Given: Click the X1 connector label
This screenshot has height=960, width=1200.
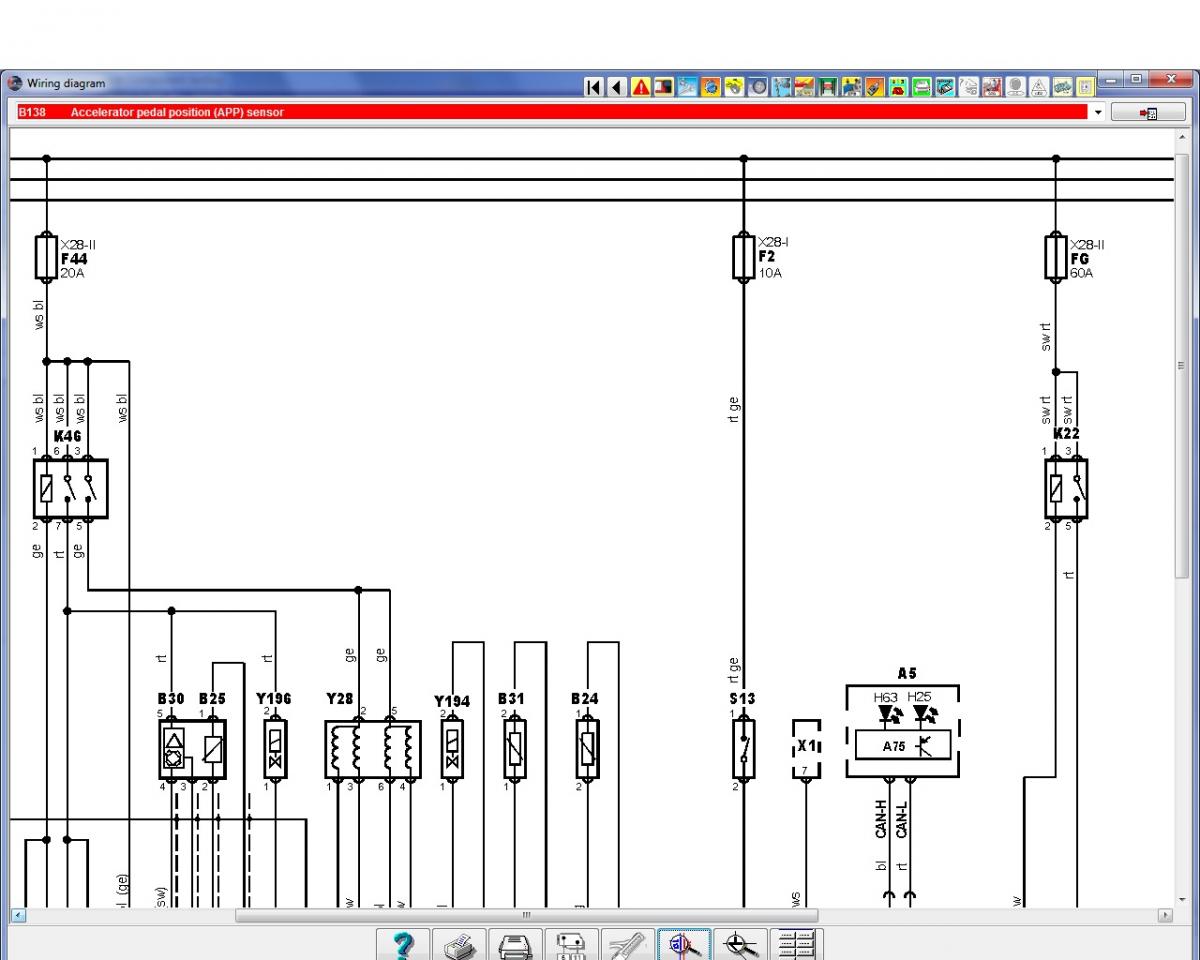Looking at the screenshot, I should (x=806, y=746).
